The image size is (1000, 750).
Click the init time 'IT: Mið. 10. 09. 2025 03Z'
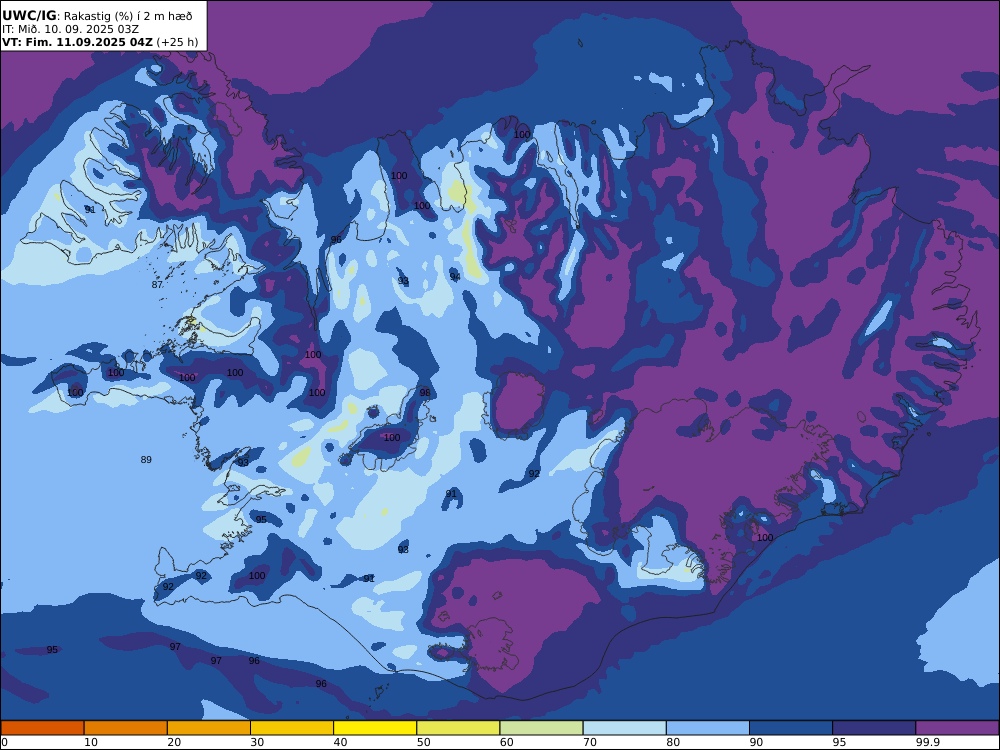(x=70, y=29)
